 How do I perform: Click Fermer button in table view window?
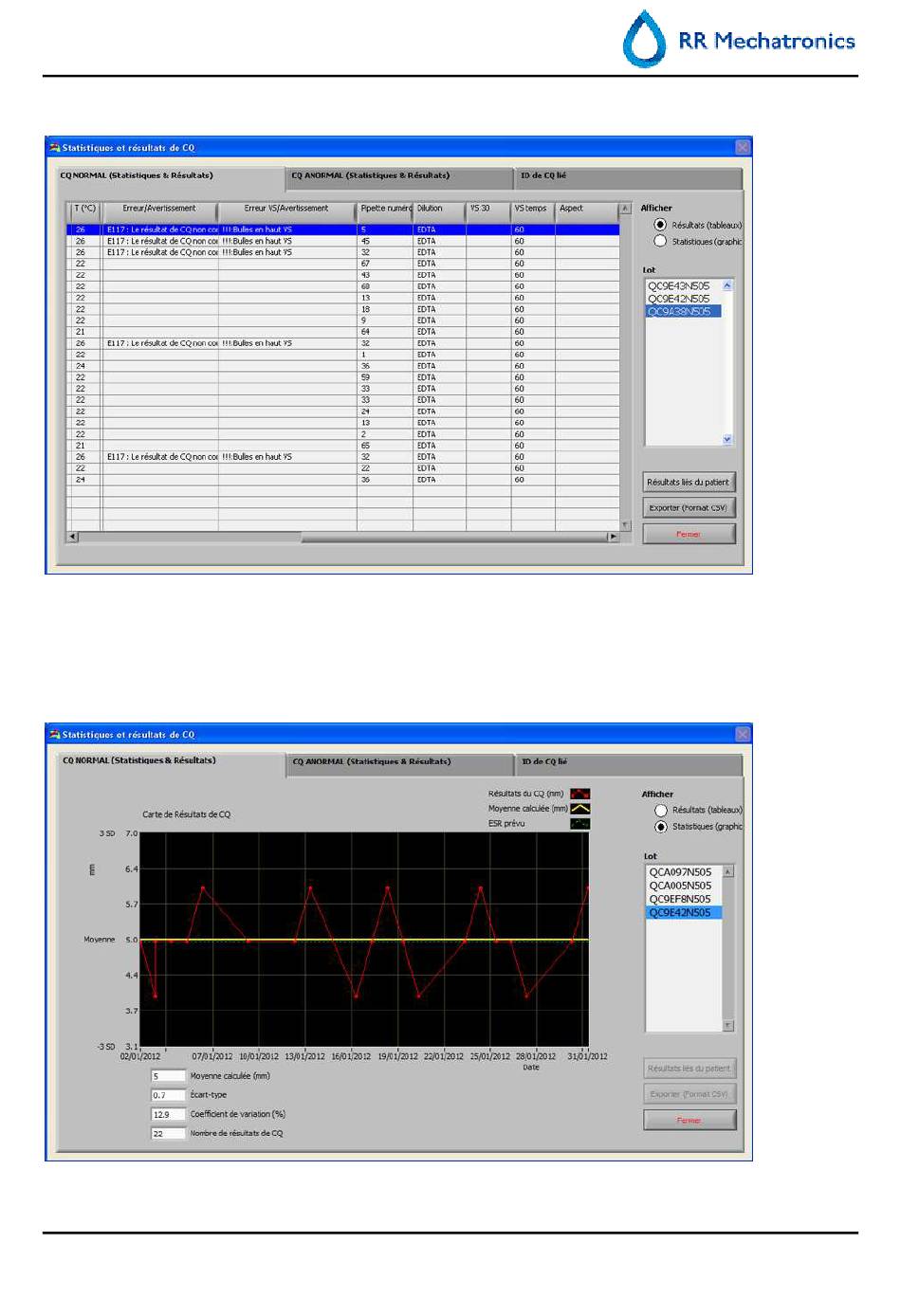tap(689, 534)
